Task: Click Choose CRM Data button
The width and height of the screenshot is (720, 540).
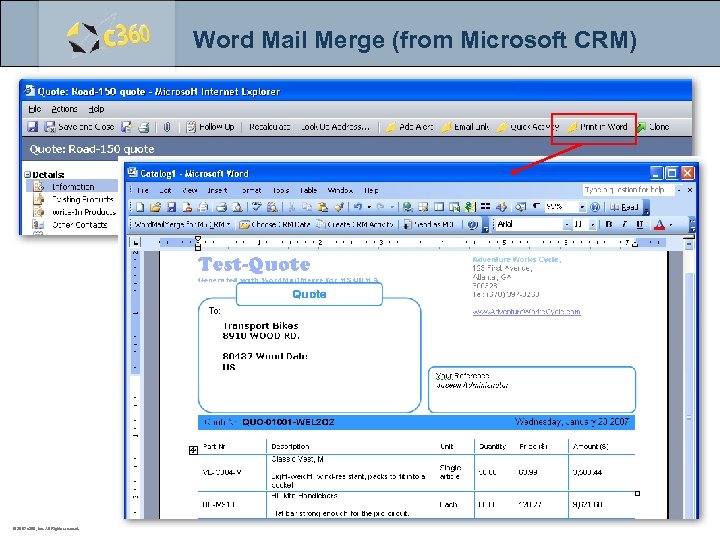Action: (275, 225)
